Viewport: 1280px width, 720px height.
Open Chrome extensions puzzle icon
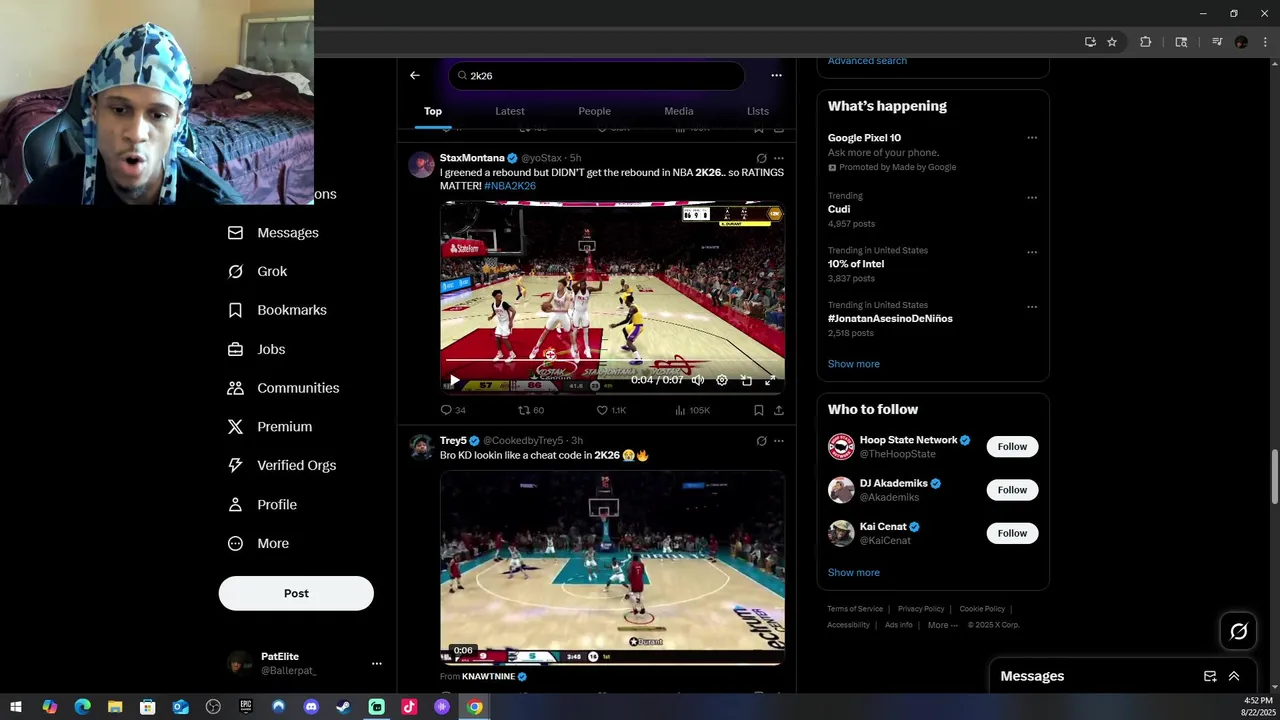(1146, 42)
